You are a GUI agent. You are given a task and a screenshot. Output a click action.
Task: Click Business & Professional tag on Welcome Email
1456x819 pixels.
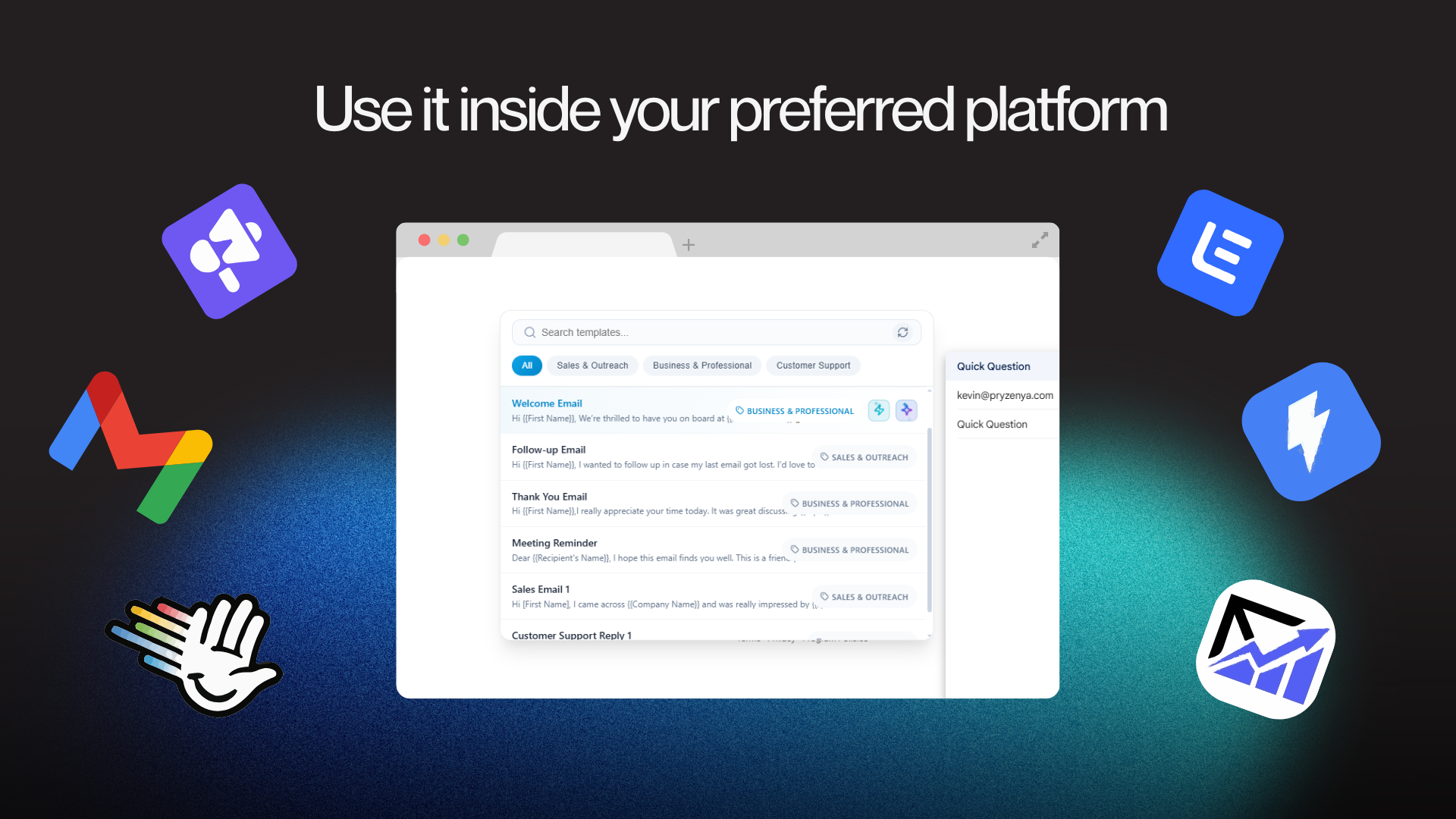794,411
